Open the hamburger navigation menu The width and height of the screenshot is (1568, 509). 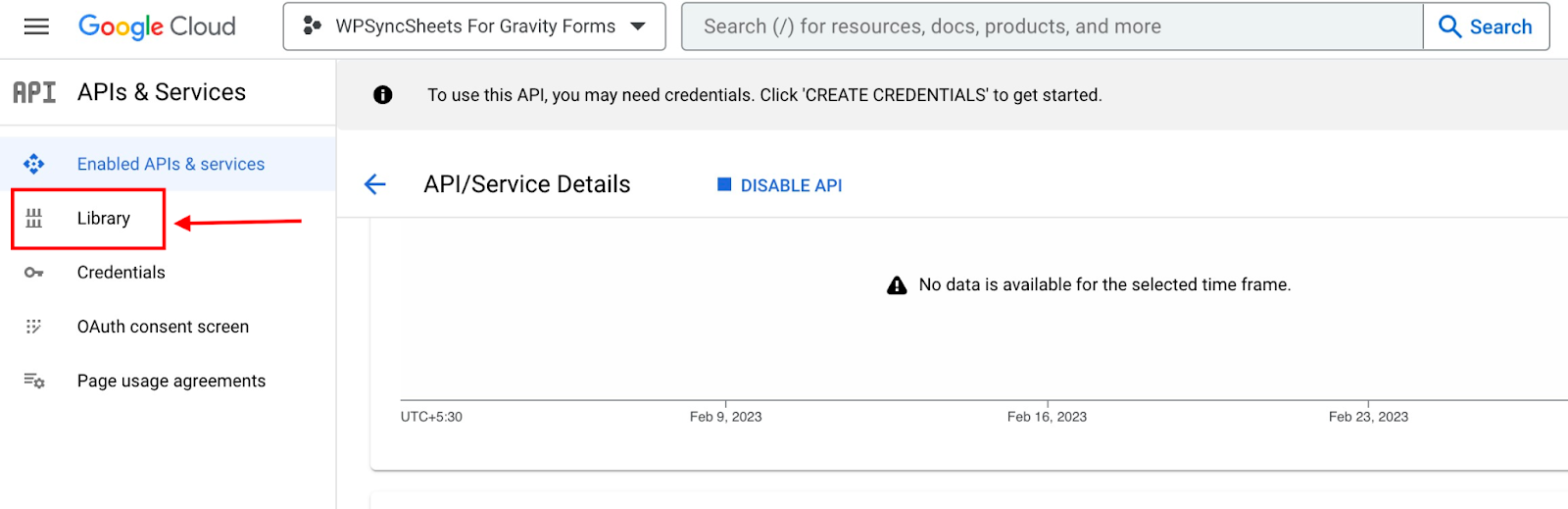[x=36, y=27]
